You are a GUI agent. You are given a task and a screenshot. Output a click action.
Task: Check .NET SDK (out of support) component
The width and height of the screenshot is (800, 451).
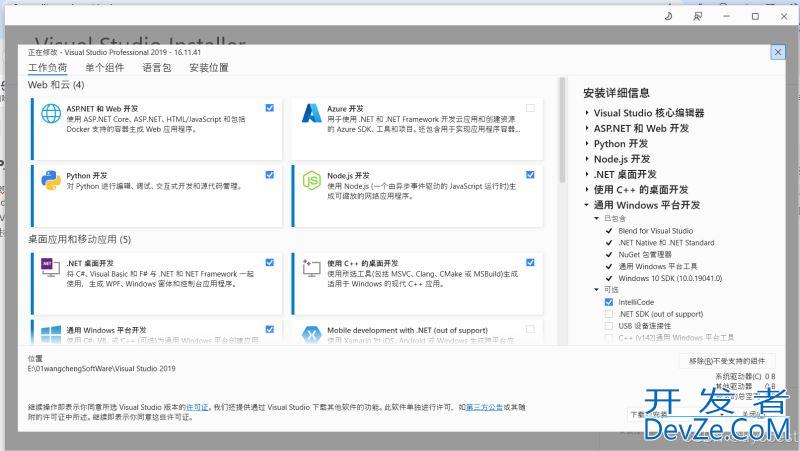click(x=609, y=314)
